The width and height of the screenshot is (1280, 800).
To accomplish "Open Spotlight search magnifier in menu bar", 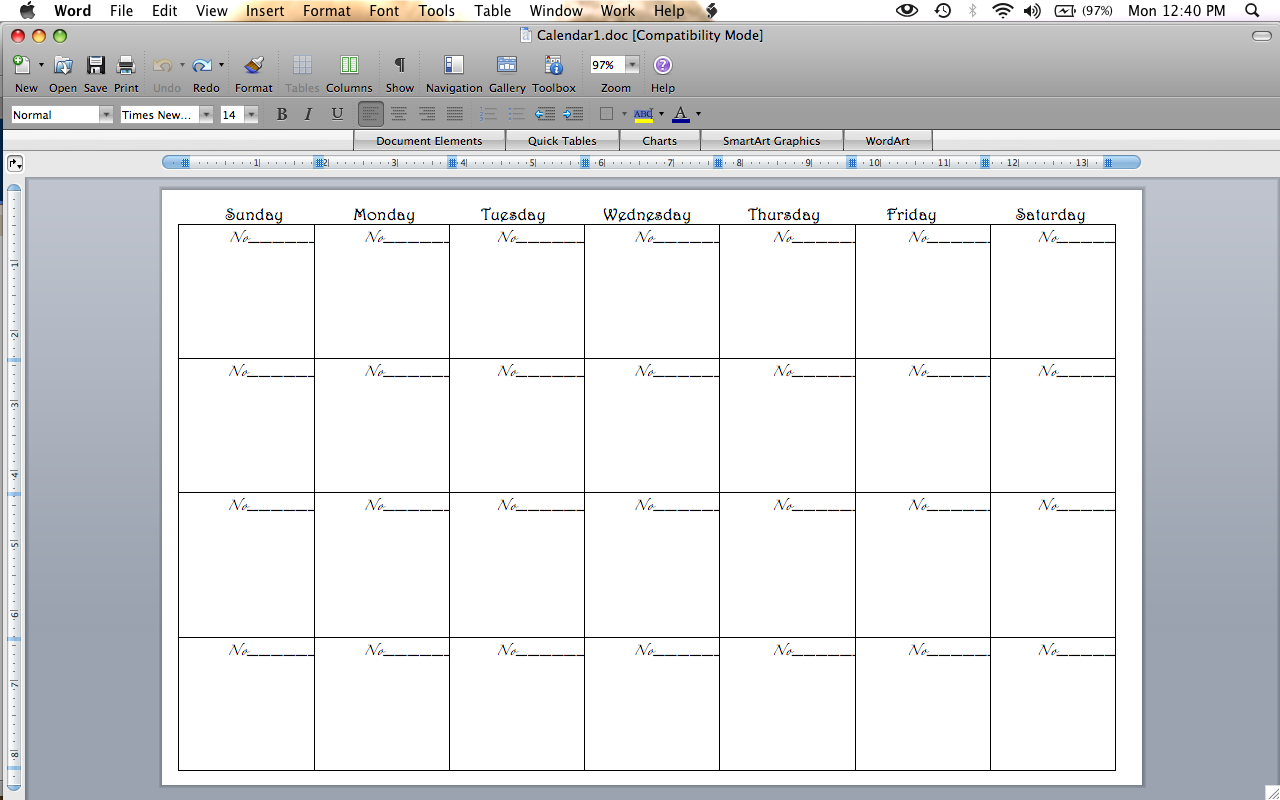I will tap(1252, 11).
